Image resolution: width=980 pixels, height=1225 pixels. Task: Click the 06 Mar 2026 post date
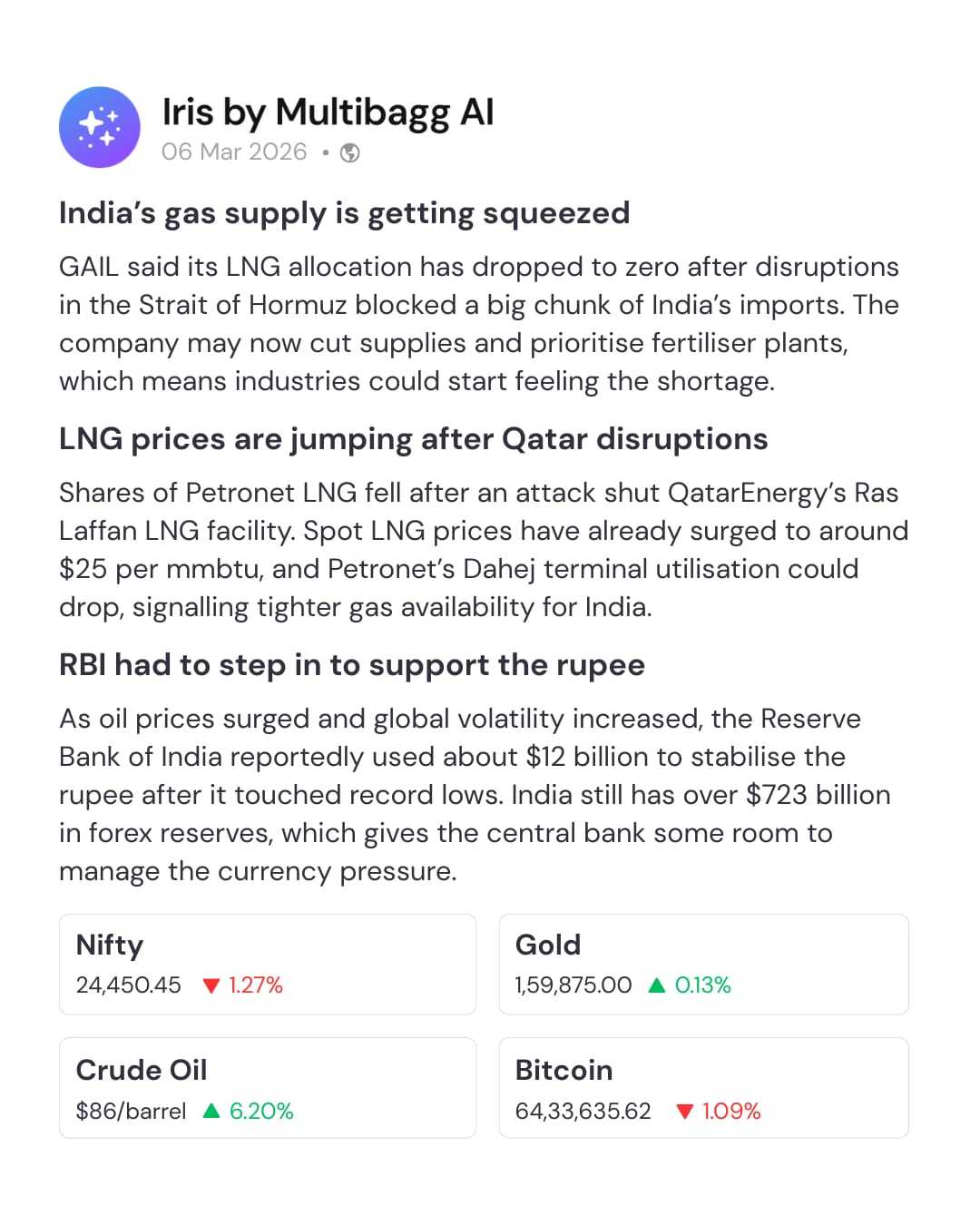tap(234, 152)
